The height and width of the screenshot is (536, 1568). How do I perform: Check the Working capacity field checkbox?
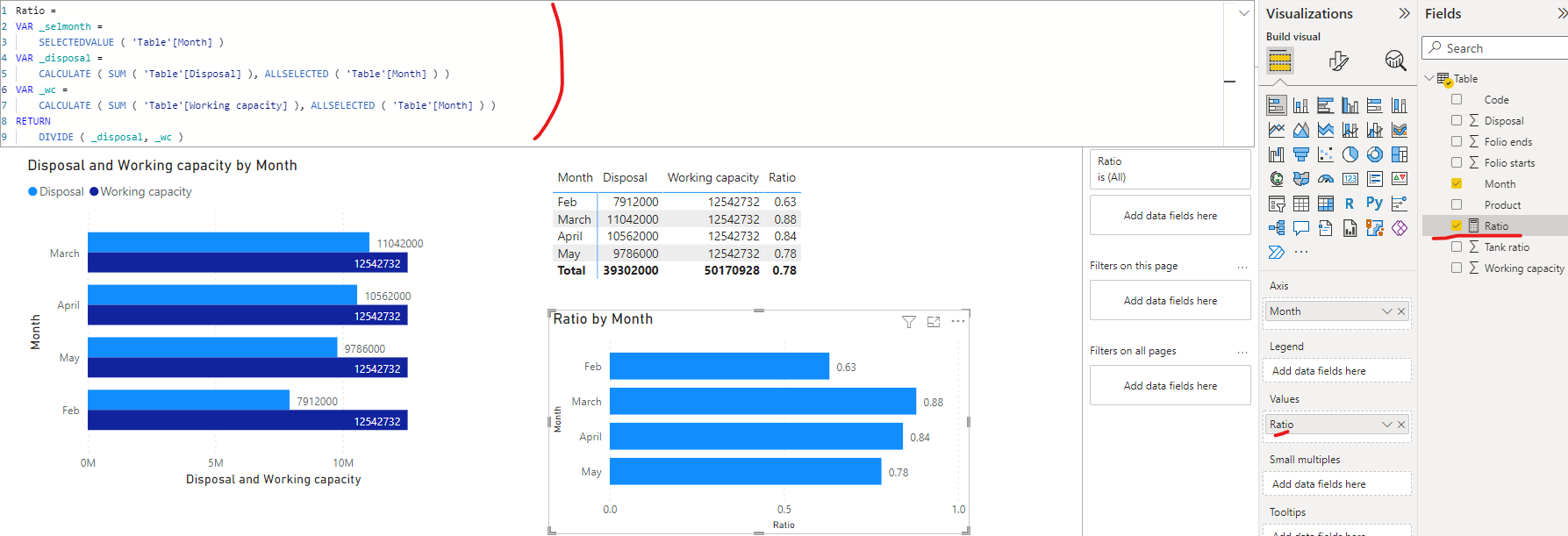point(1457,268)
